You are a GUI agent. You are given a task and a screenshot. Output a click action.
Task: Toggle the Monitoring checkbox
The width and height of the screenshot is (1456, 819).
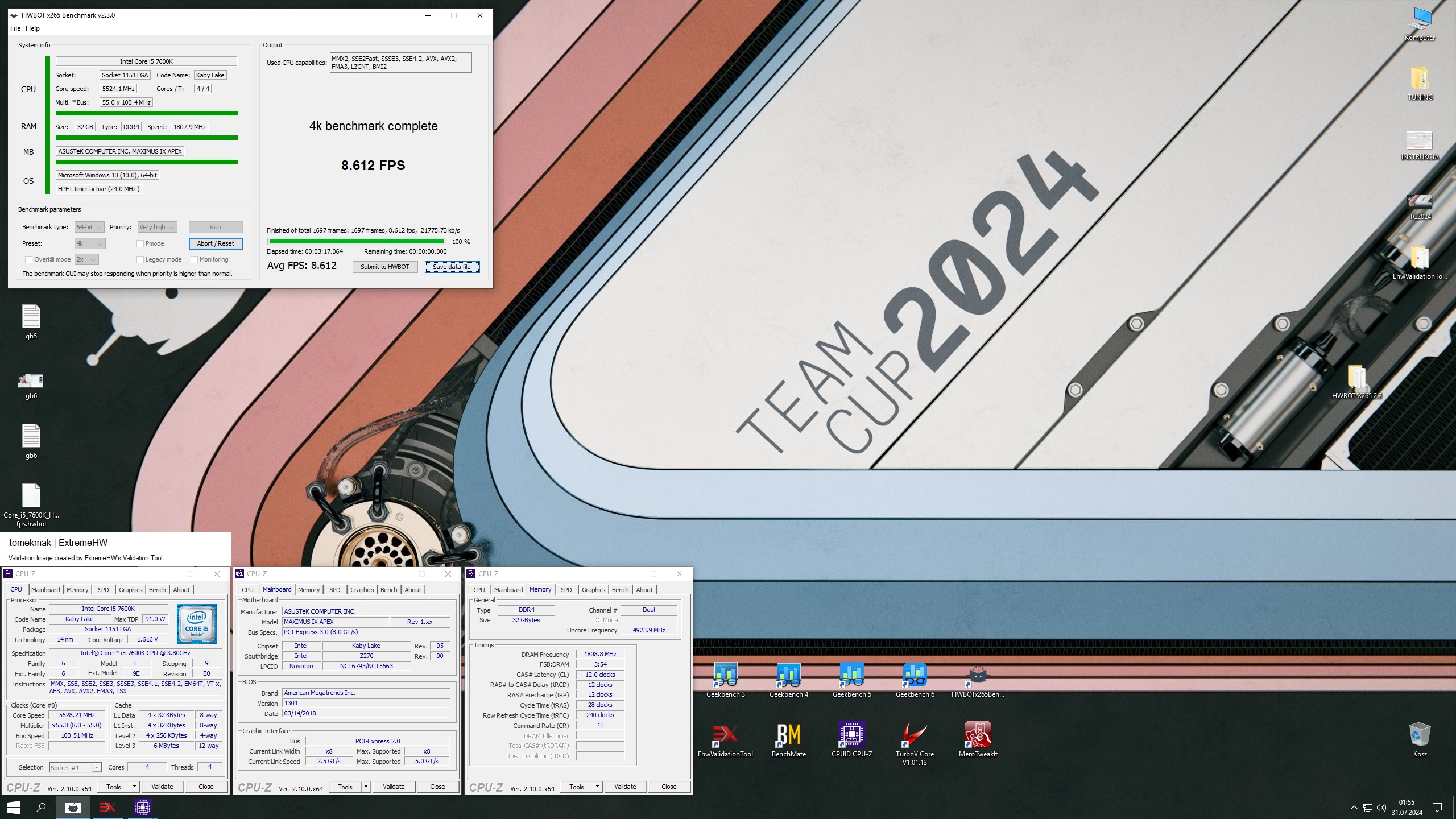click(194, 259)
